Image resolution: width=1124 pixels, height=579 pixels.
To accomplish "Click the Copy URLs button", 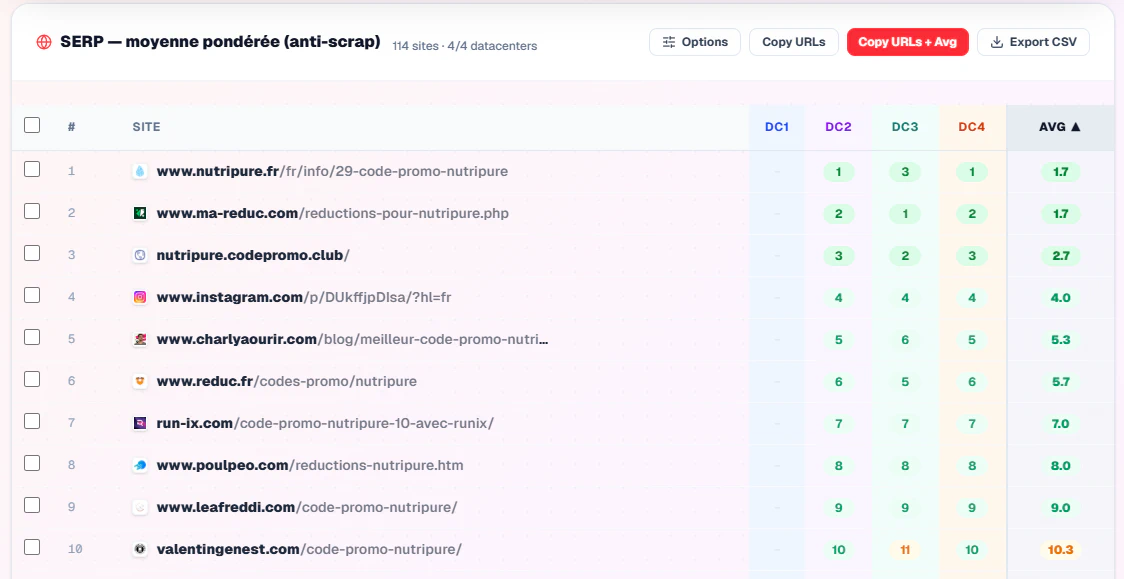I will point(794,42).
